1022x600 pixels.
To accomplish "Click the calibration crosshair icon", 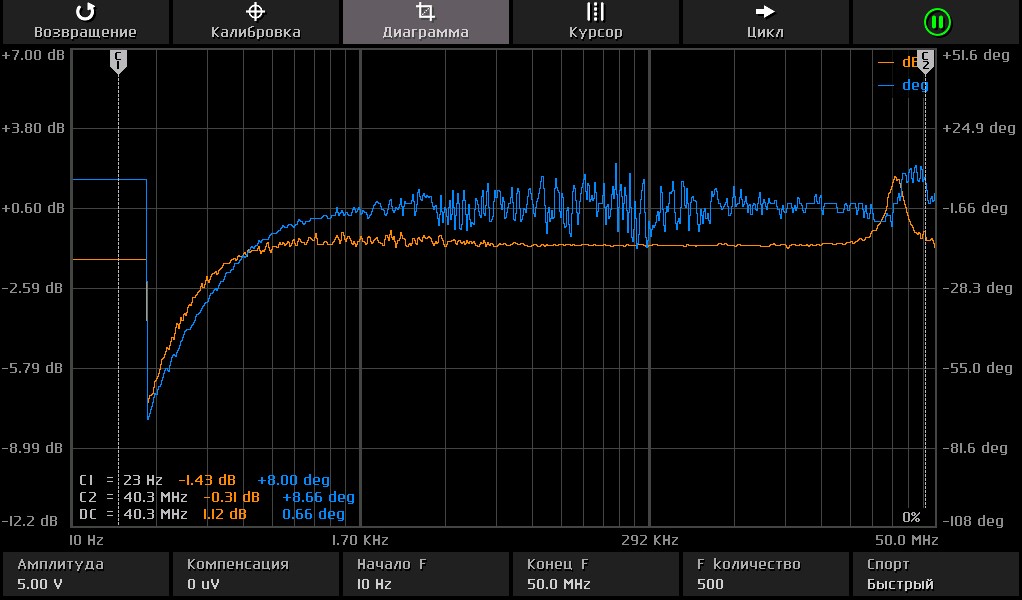I will coord(255,12).
